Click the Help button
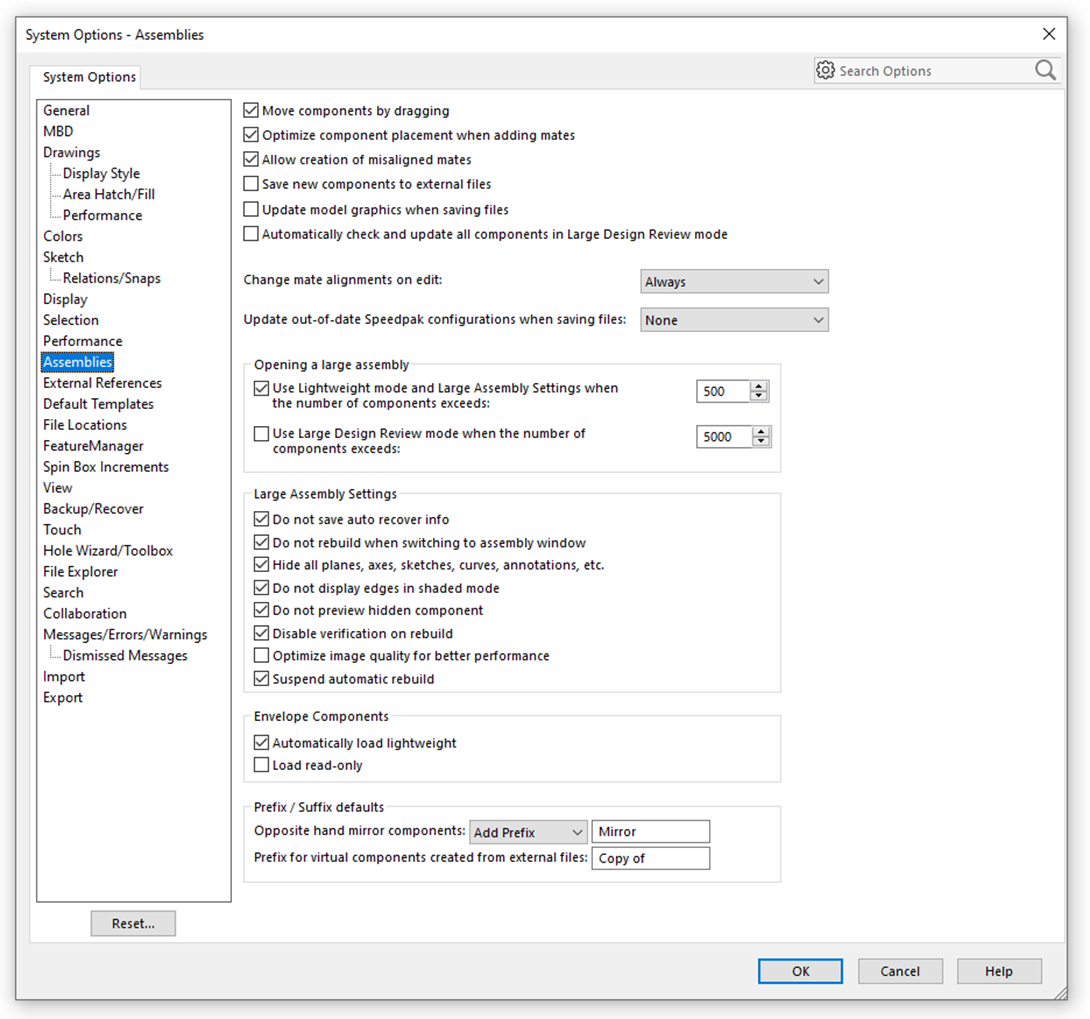This screenshot has height=1019, width=1090. tap(999, 971)
